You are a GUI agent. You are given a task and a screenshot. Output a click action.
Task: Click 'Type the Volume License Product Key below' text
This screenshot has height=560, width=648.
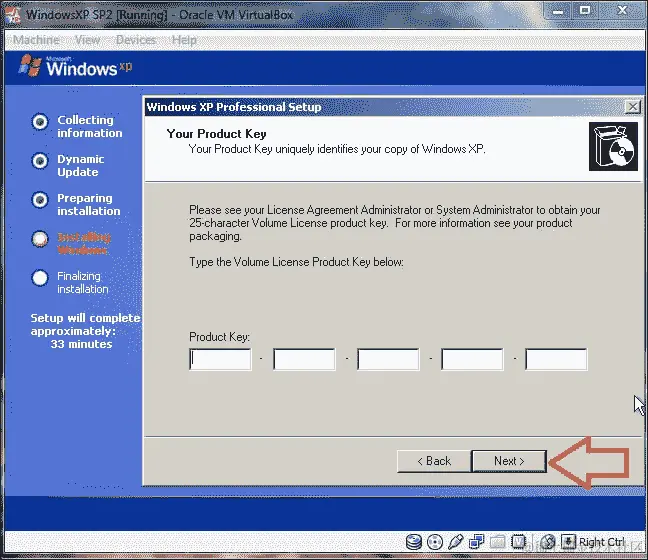coord(296,262)
